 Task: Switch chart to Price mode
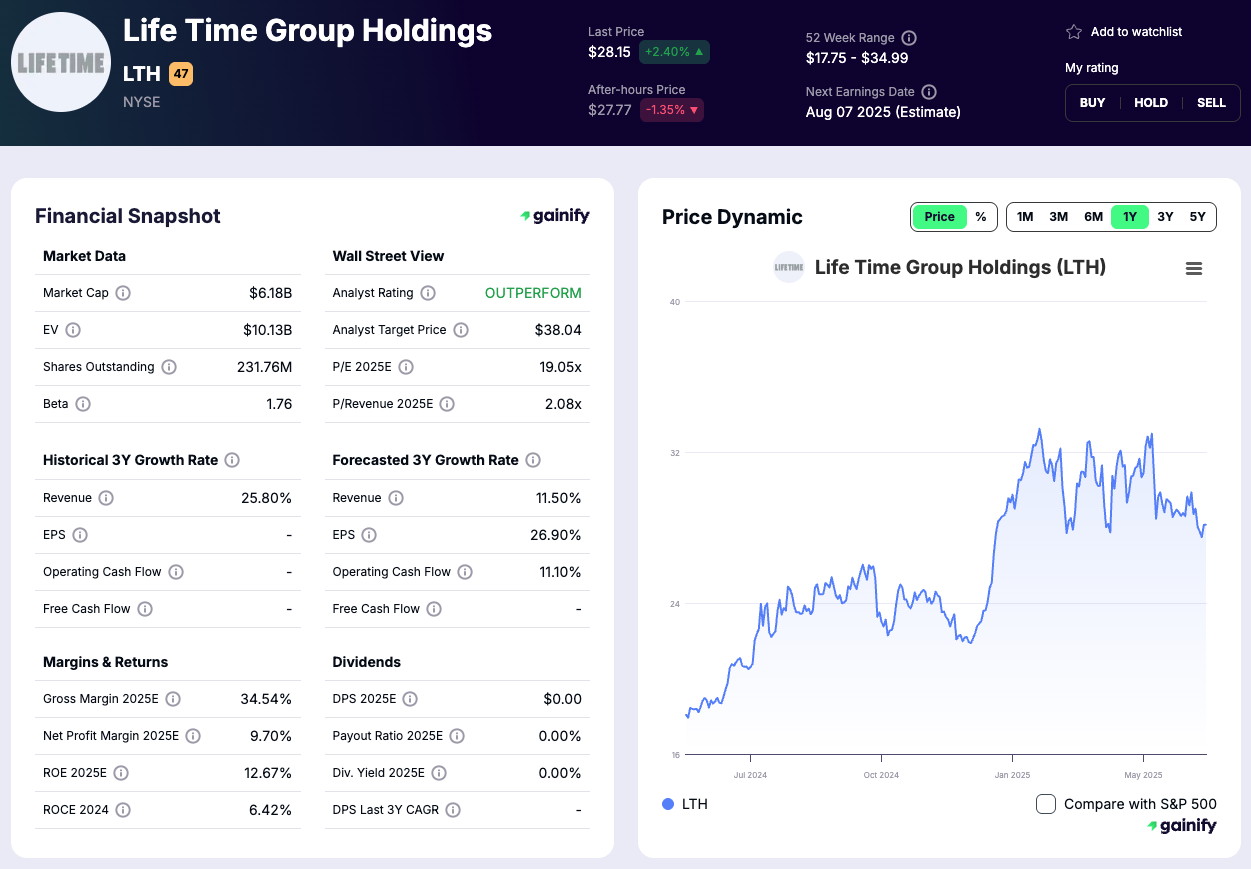[x=939, y=217]
